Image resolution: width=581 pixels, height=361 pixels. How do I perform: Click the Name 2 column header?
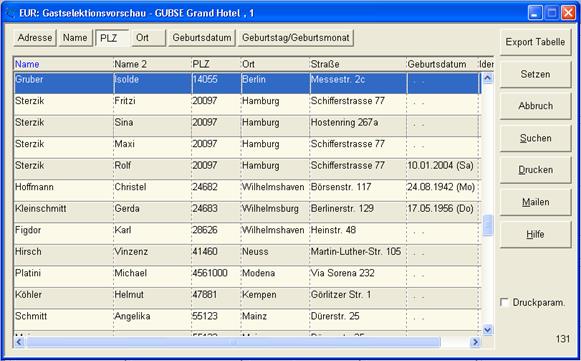pos(152,64)
